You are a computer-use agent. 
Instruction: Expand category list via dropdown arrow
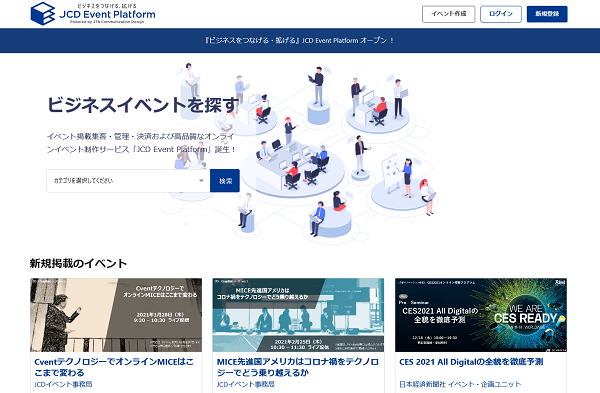[x=201, y=181]
